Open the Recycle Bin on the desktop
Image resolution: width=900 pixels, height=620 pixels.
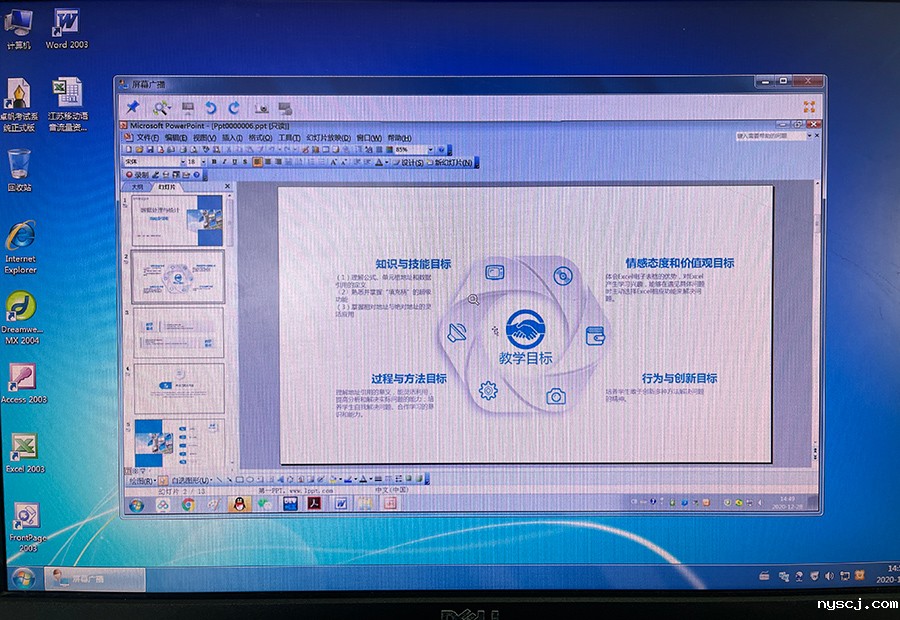tap(19, 163)
